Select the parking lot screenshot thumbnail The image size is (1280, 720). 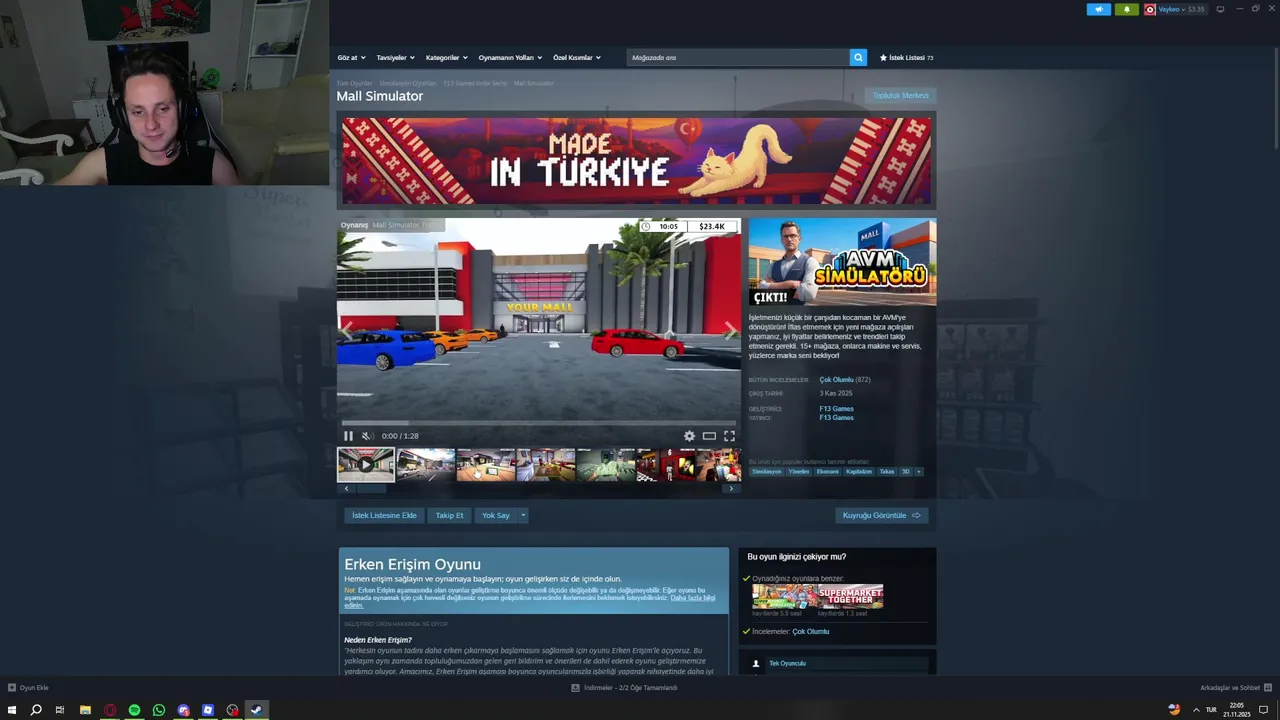coord(426,465)
